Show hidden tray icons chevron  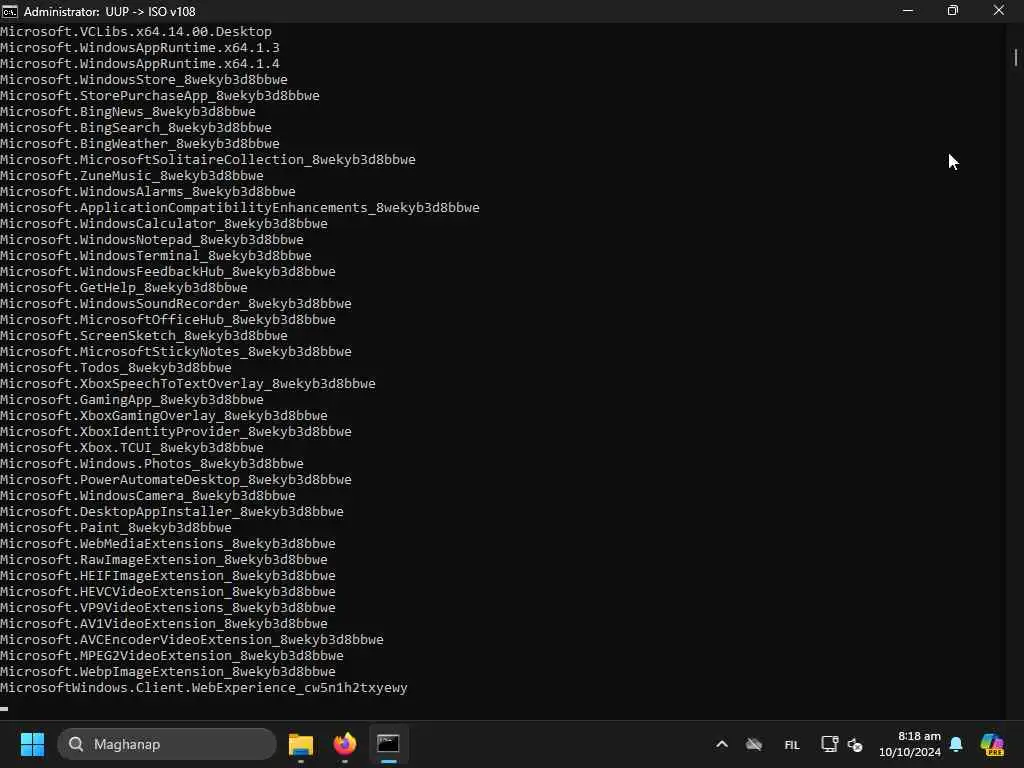click(722, 744)
